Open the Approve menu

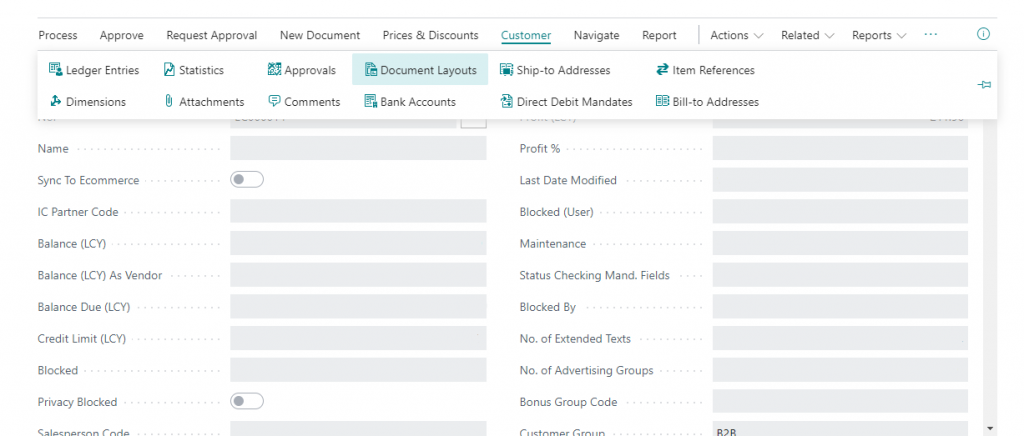(121, 35)
